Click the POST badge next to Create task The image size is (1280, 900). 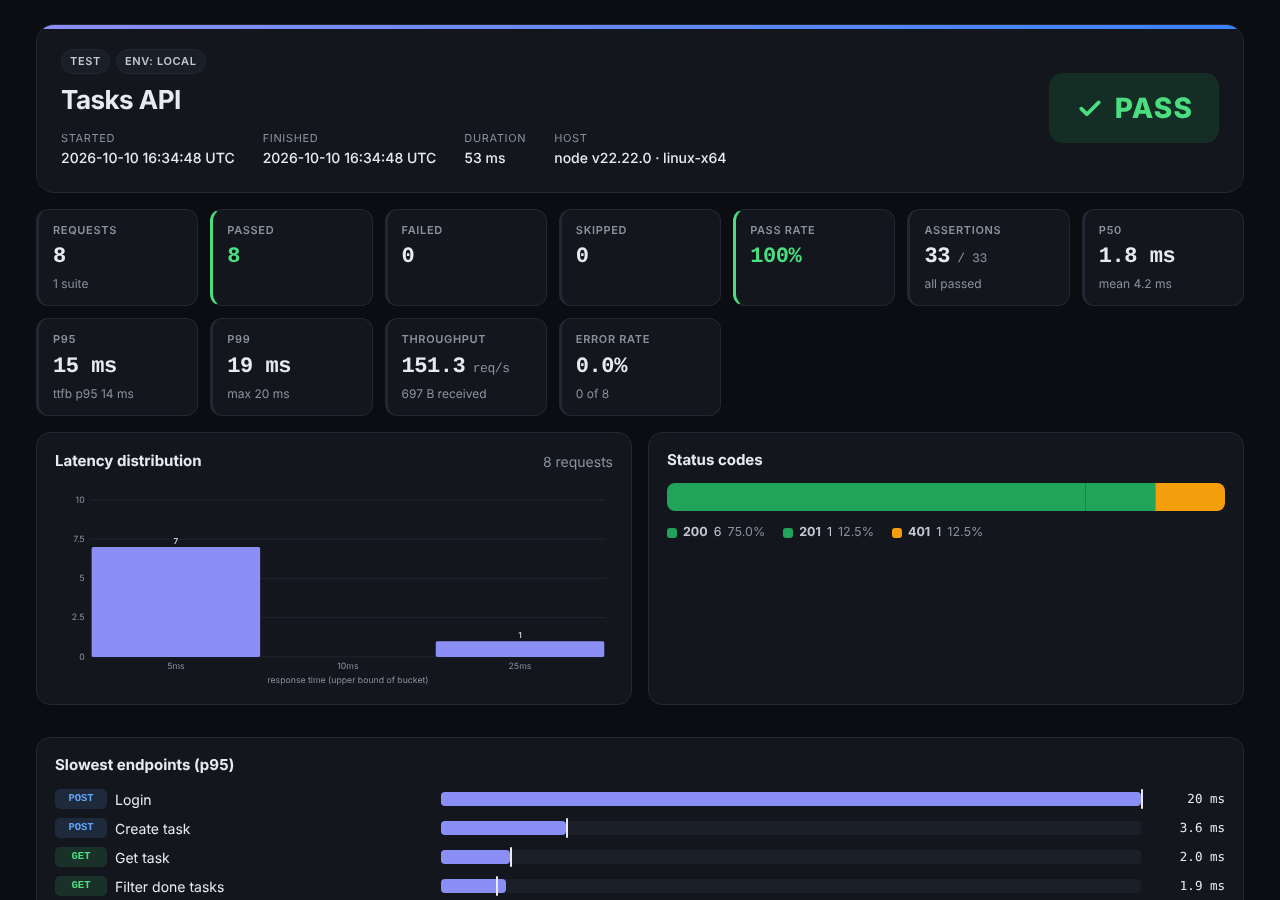pyautogui.click(x=81, y=828)
